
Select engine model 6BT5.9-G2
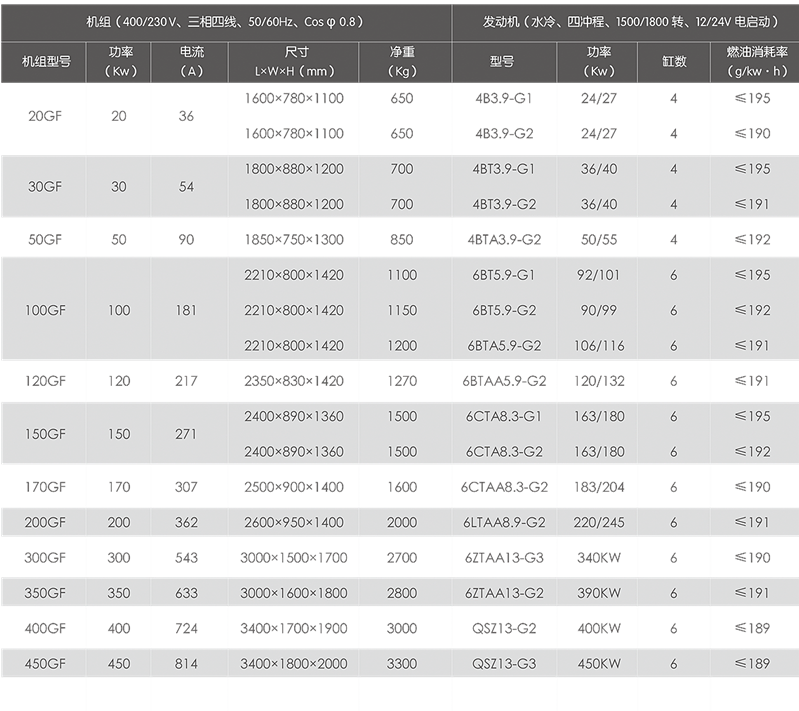pos(504,310)
